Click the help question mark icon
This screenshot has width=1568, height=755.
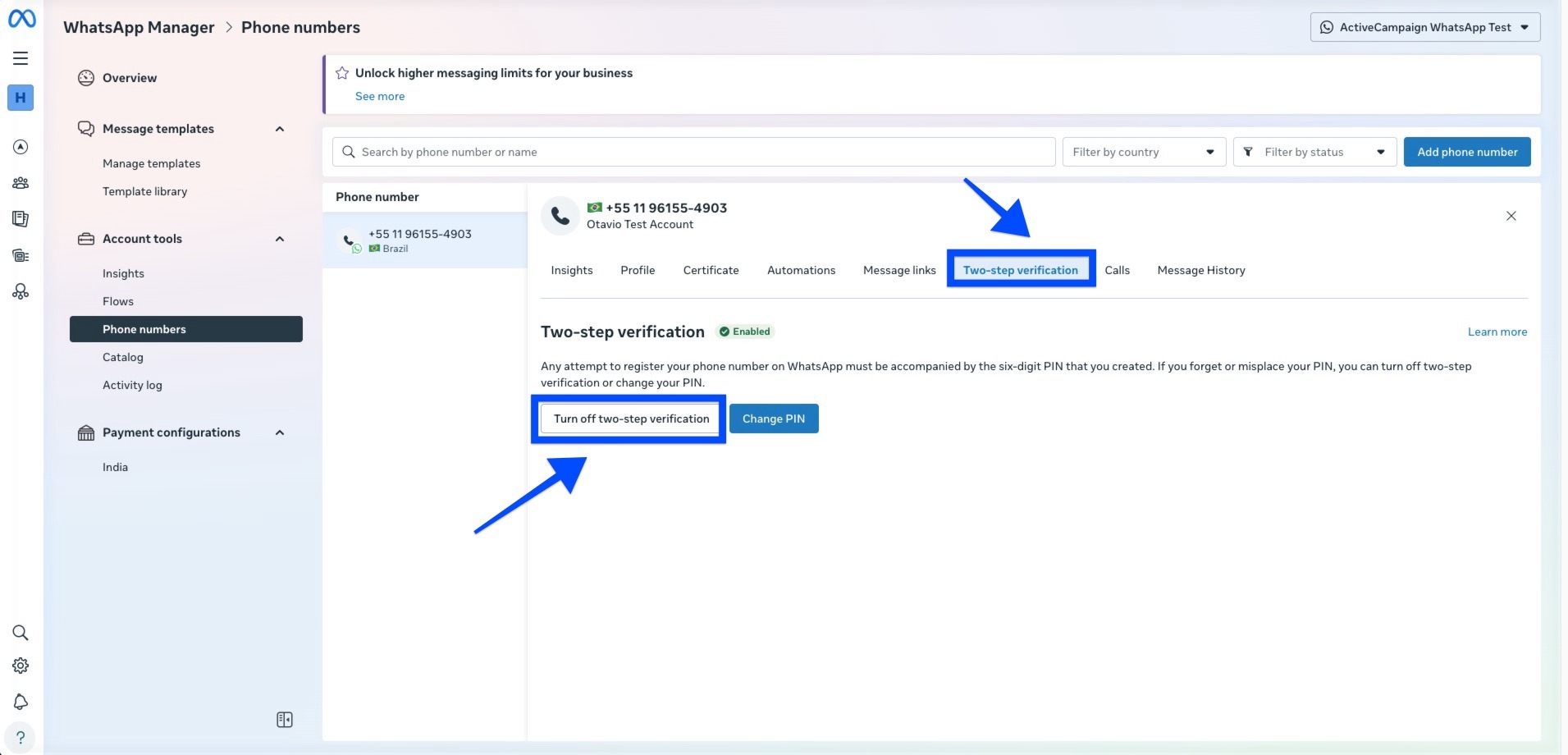[21, 738]
